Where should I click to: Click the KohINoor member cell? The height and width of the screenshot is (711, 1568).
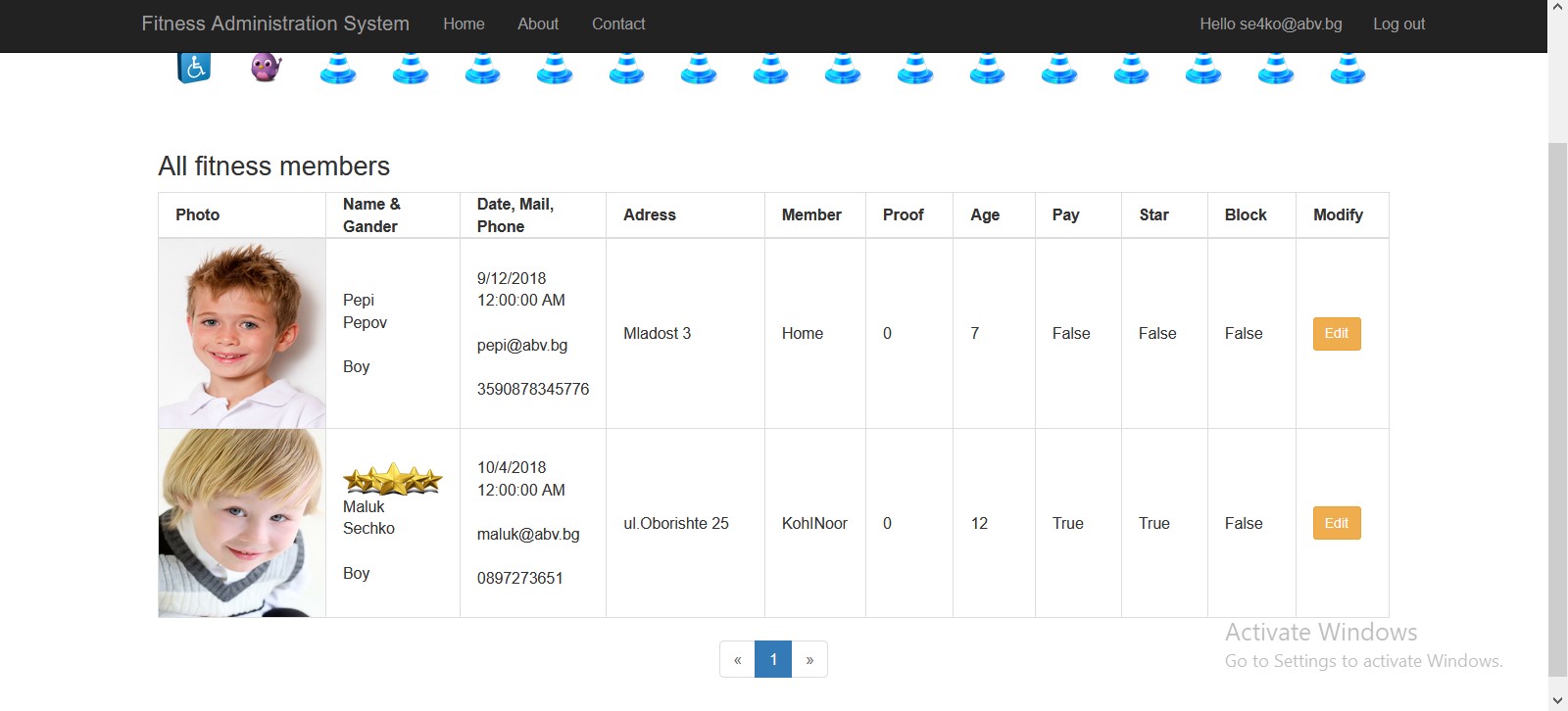coord(814,523)
